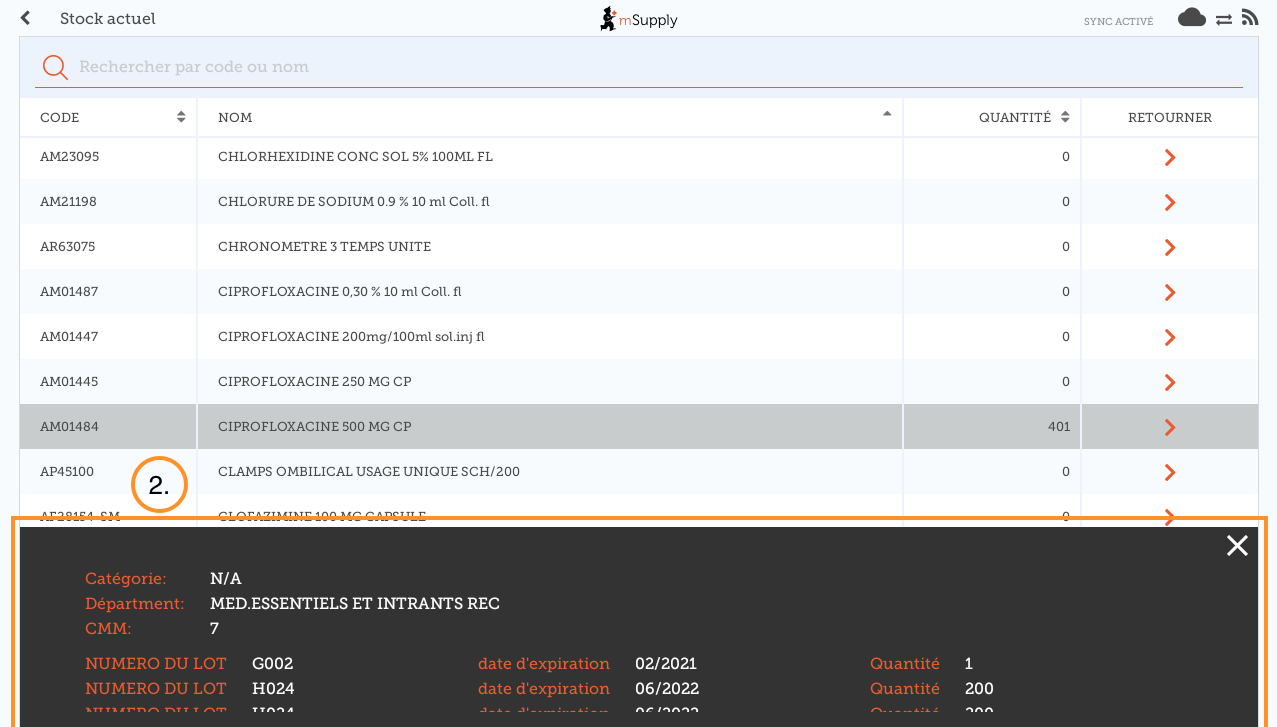Open return arrow for CHLORHEXIDINE CONC SOL
Screen dimensions: 1277x727
1169,158
